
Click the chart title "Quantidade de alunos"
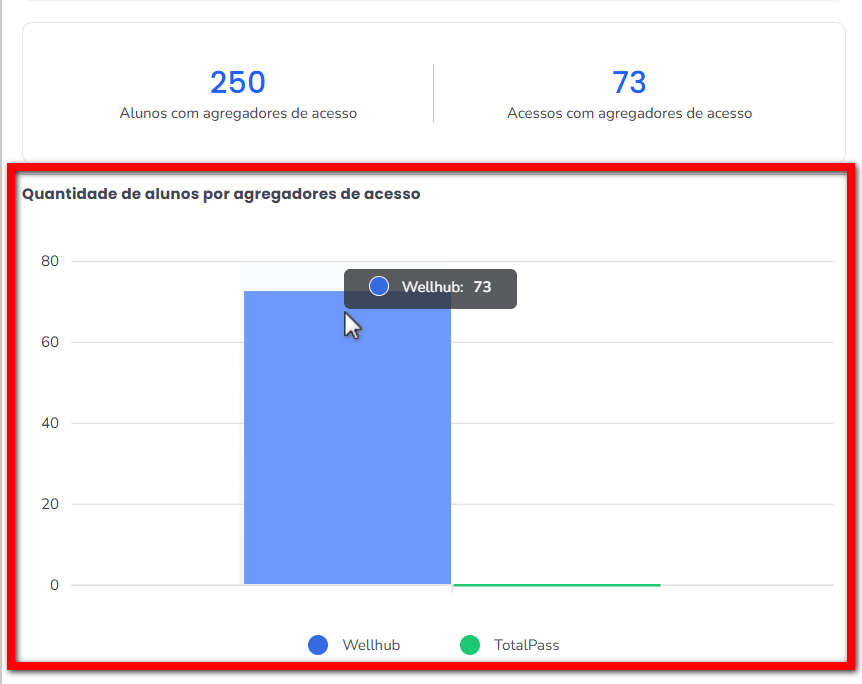click(221, 194)
